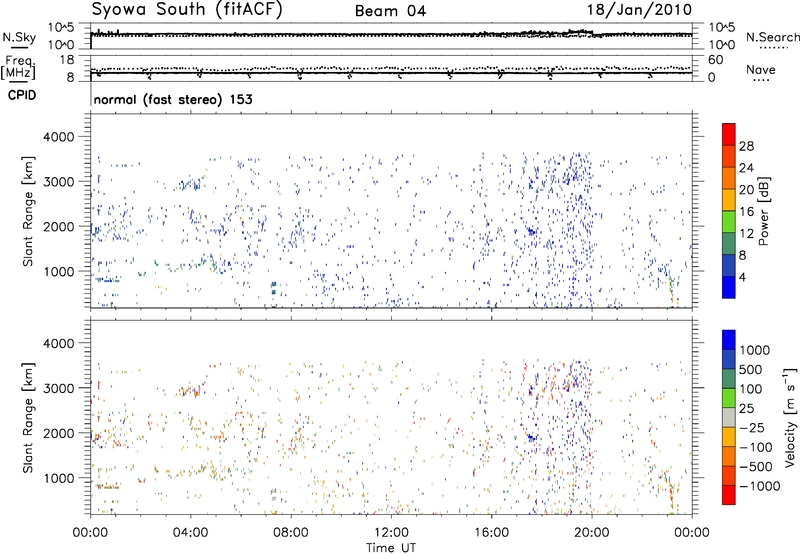Select the 'Beam 04' label
The width and height of the screenshot is (800, 554).
390,11
